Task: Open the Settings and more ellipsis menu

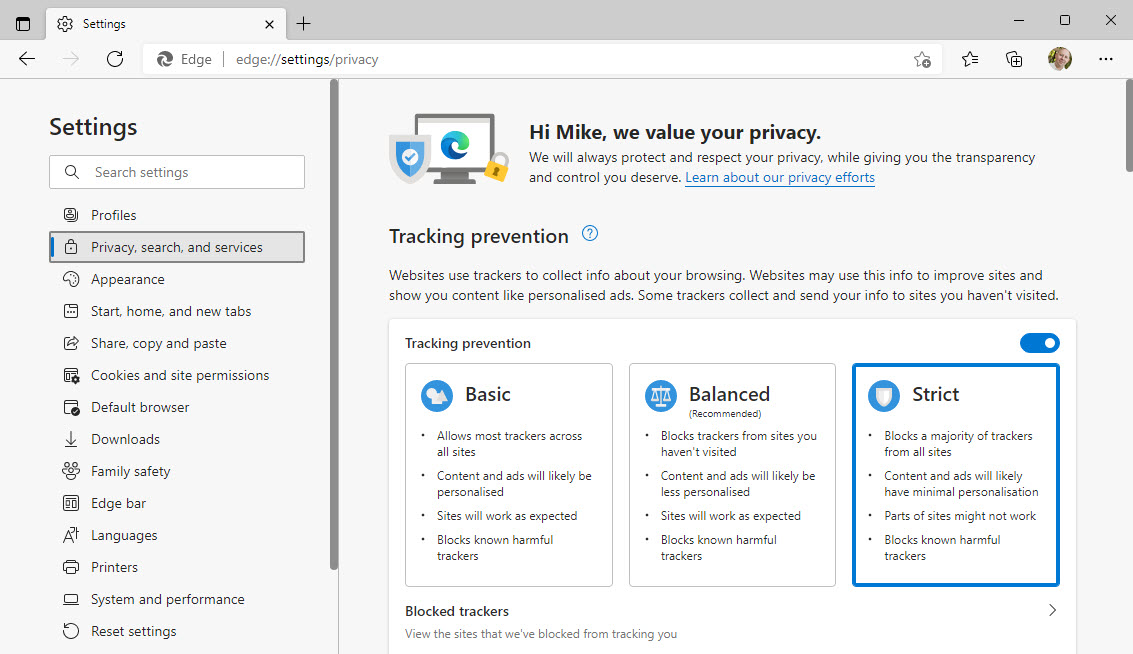Action: pos(1105,59)
